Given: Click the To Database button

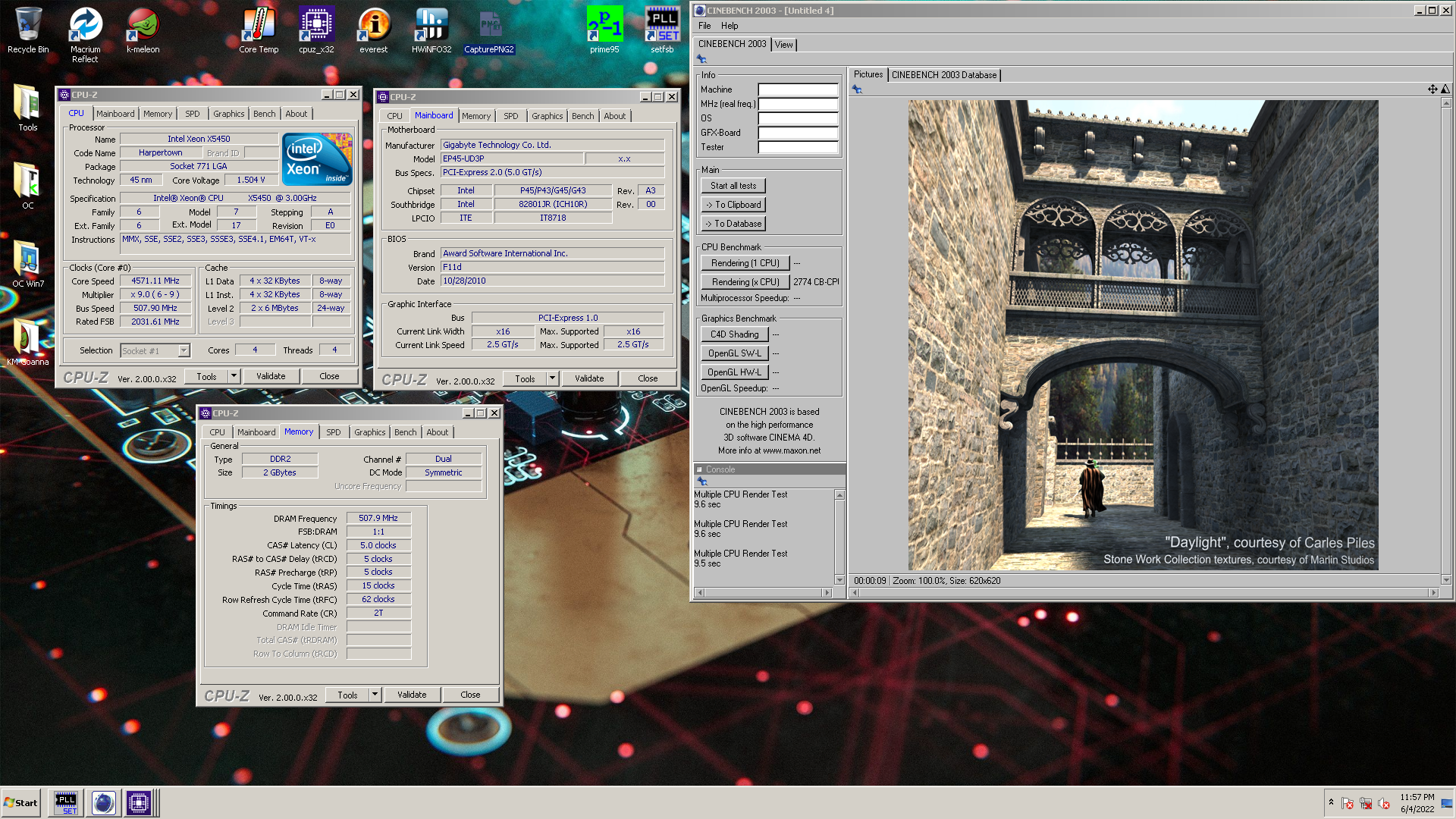Looking at the screenshot, I should (x=733, y=224).
